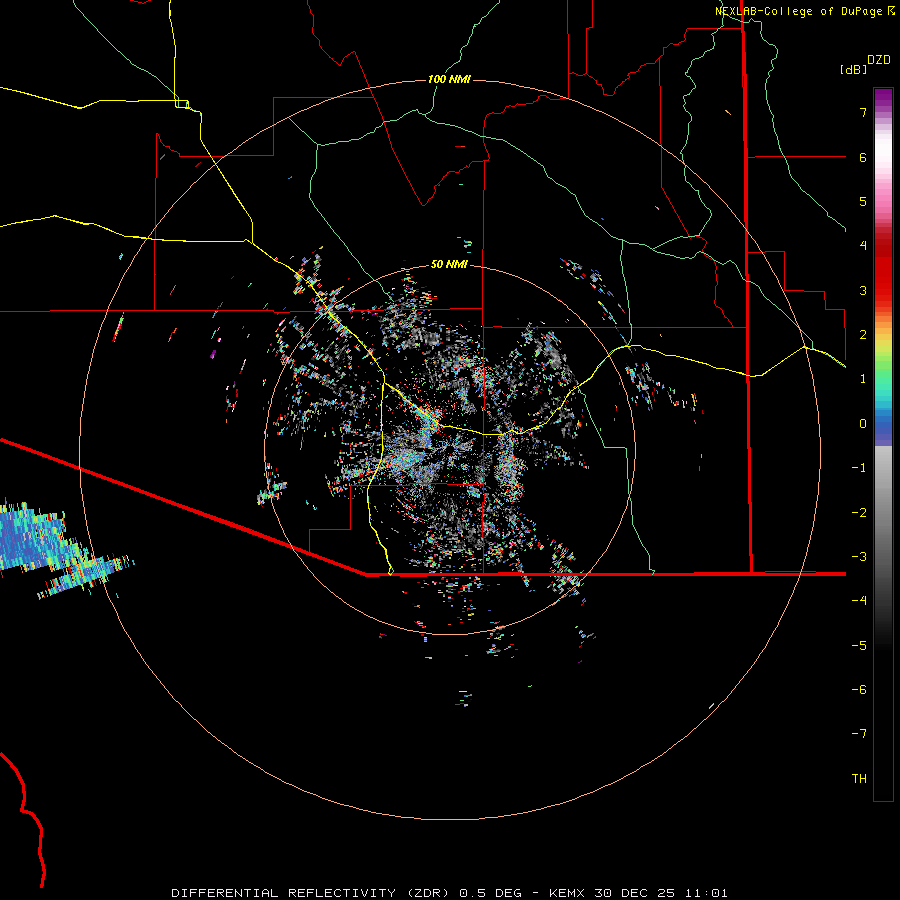Click the '0.5 DEG' elevation angle text
The image size is (900, 900).
[x=491, y=893]
